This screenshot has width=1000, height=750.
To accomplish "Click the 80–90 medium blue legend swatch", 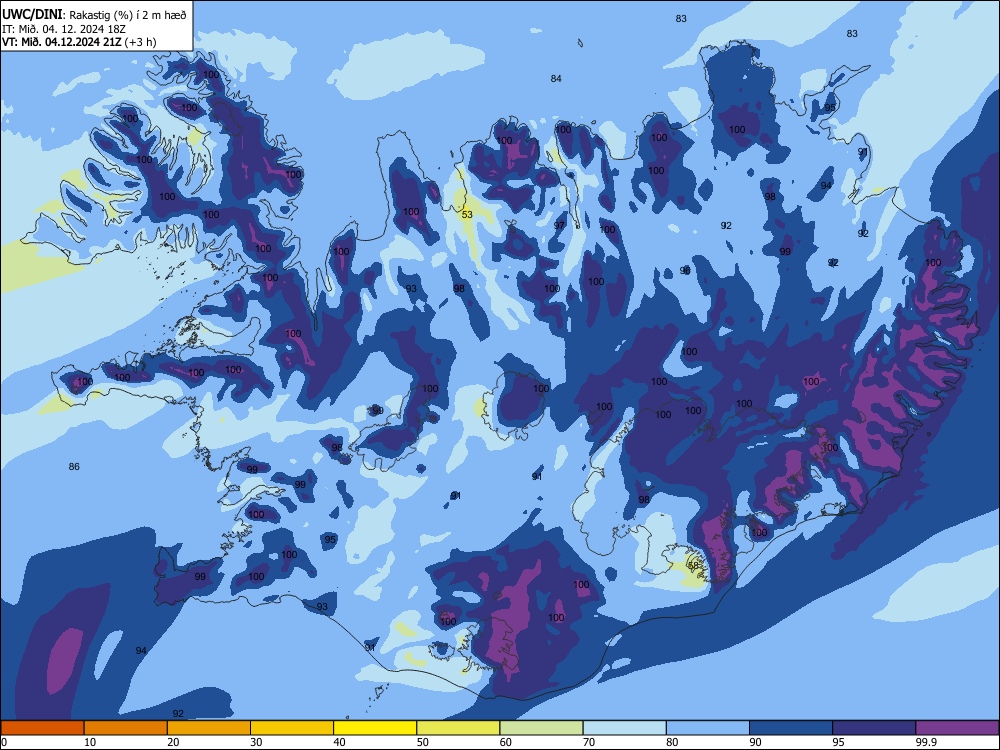I will coord(708,728).
